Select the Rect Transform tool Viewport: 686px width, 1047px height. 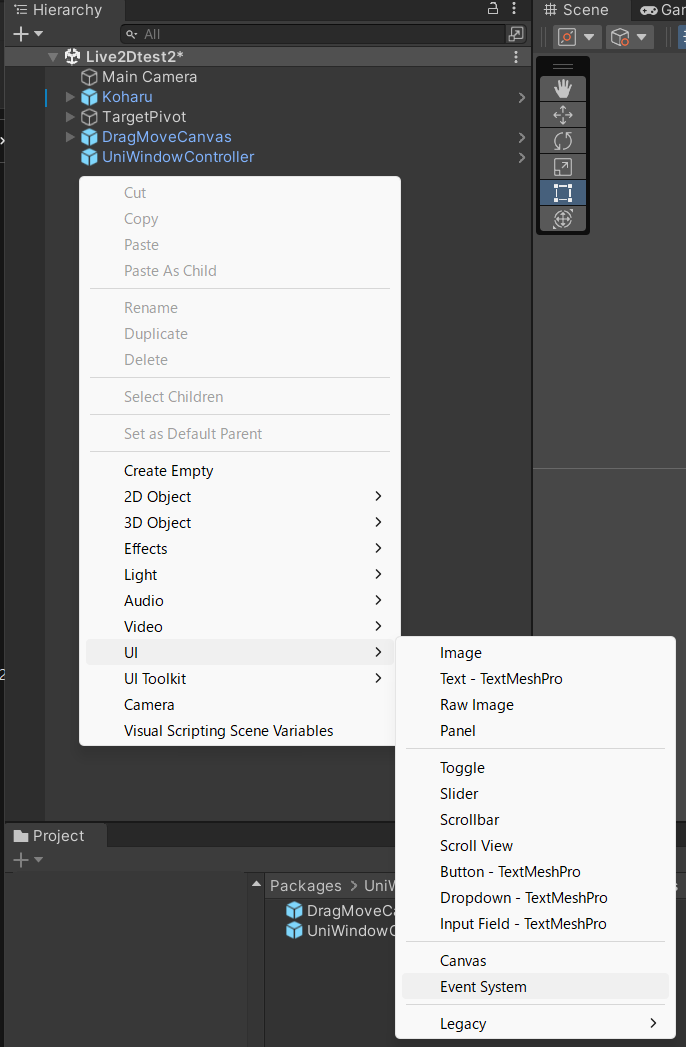coord(563,192)
